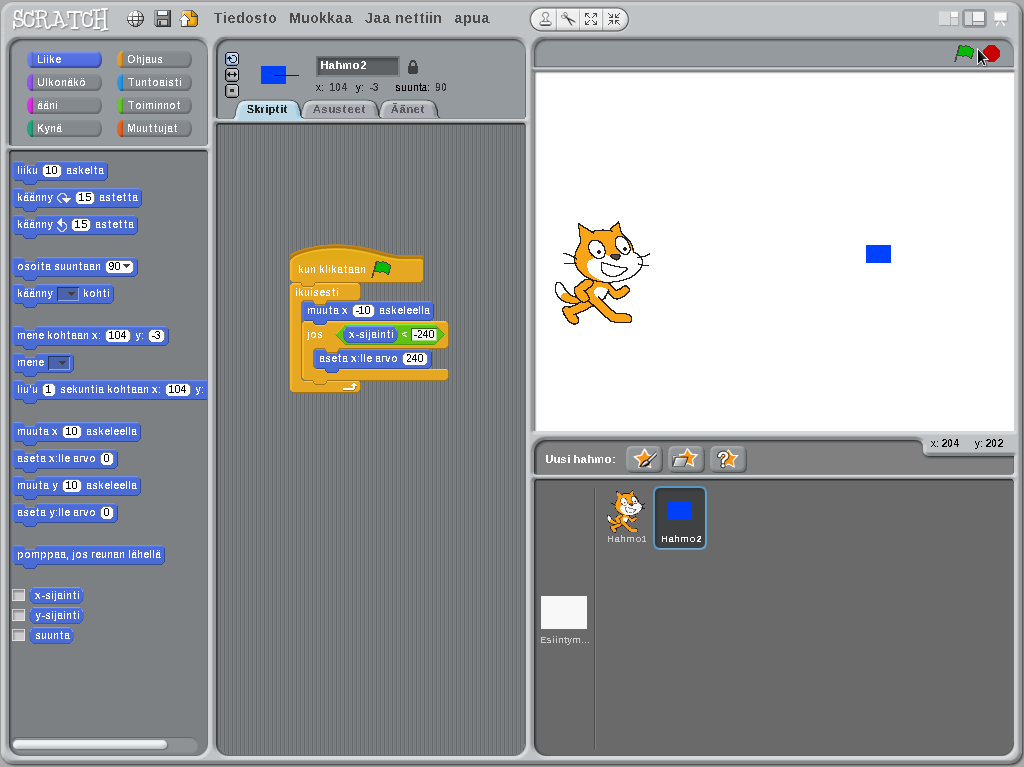The image size is (1024, 767).
Task: Switch to the Skriptit tab
Action: [x=267, y=109]
